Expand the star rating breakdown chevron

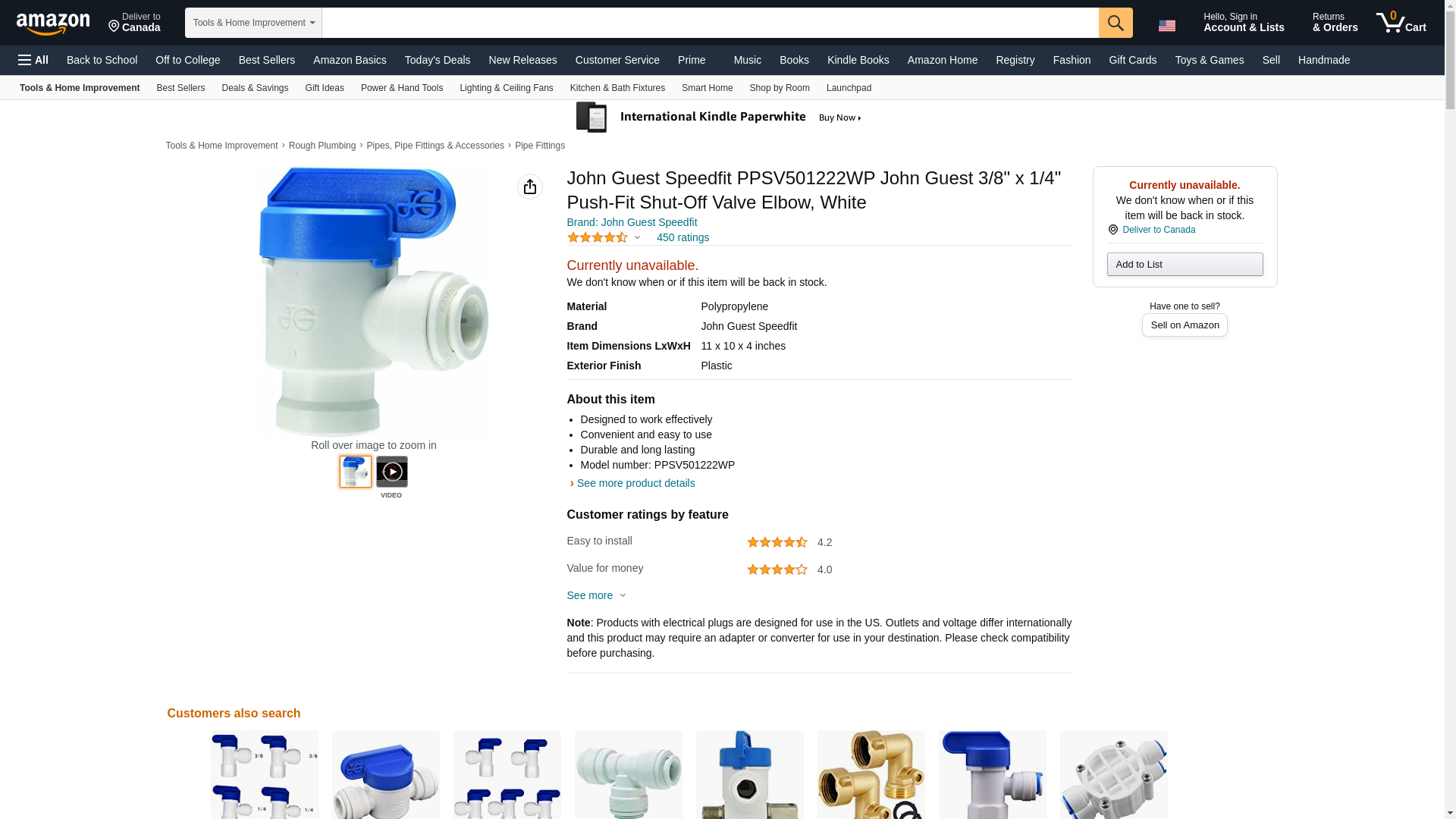pyautogui.click(x=637, y=238)
